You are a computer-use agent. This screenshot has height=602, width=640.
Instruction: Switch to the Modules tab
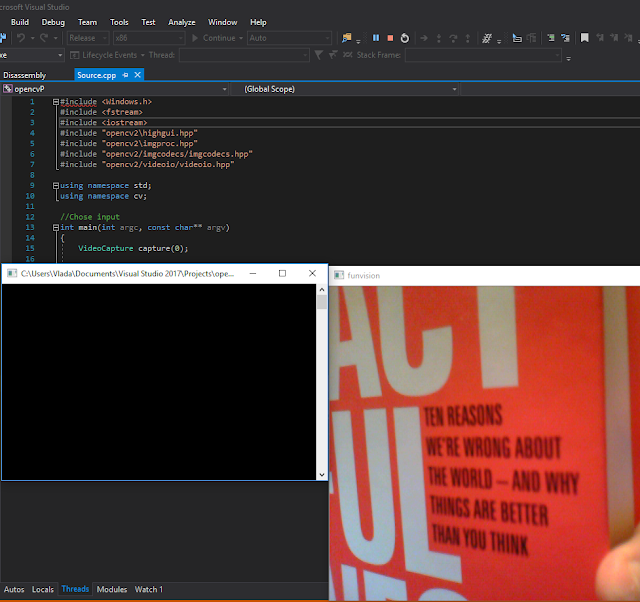coord(112,589)
